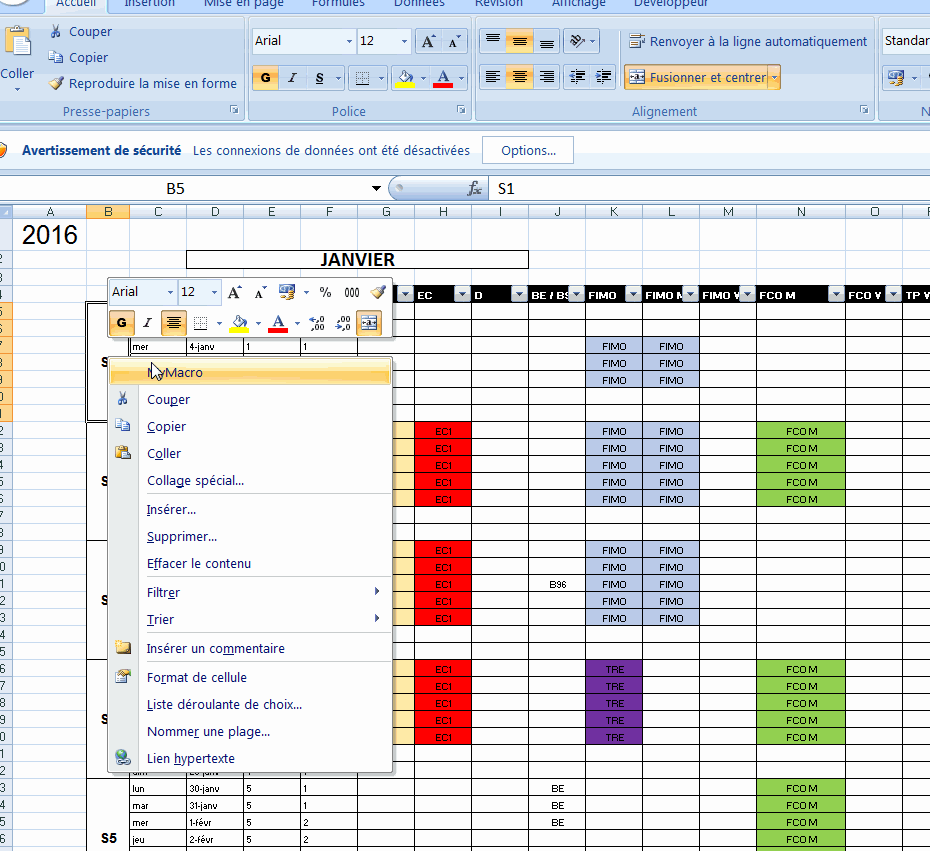Screen dimensions: 930x851
Task: Click Lien hypertexte in context menu
Action: 250,758
